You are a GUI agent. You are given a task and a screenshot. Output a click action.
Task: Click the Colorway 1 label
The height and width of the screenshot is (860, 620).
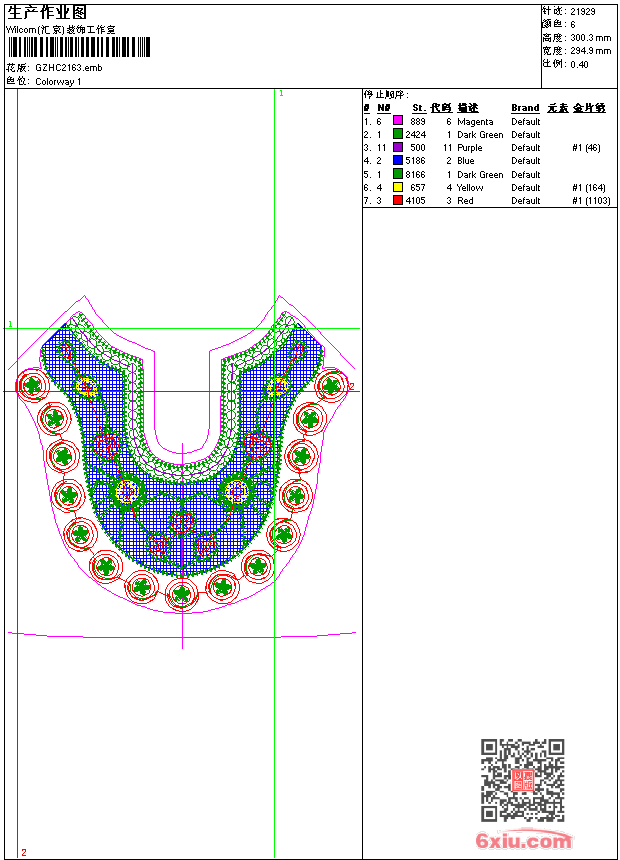coord(58,82)
